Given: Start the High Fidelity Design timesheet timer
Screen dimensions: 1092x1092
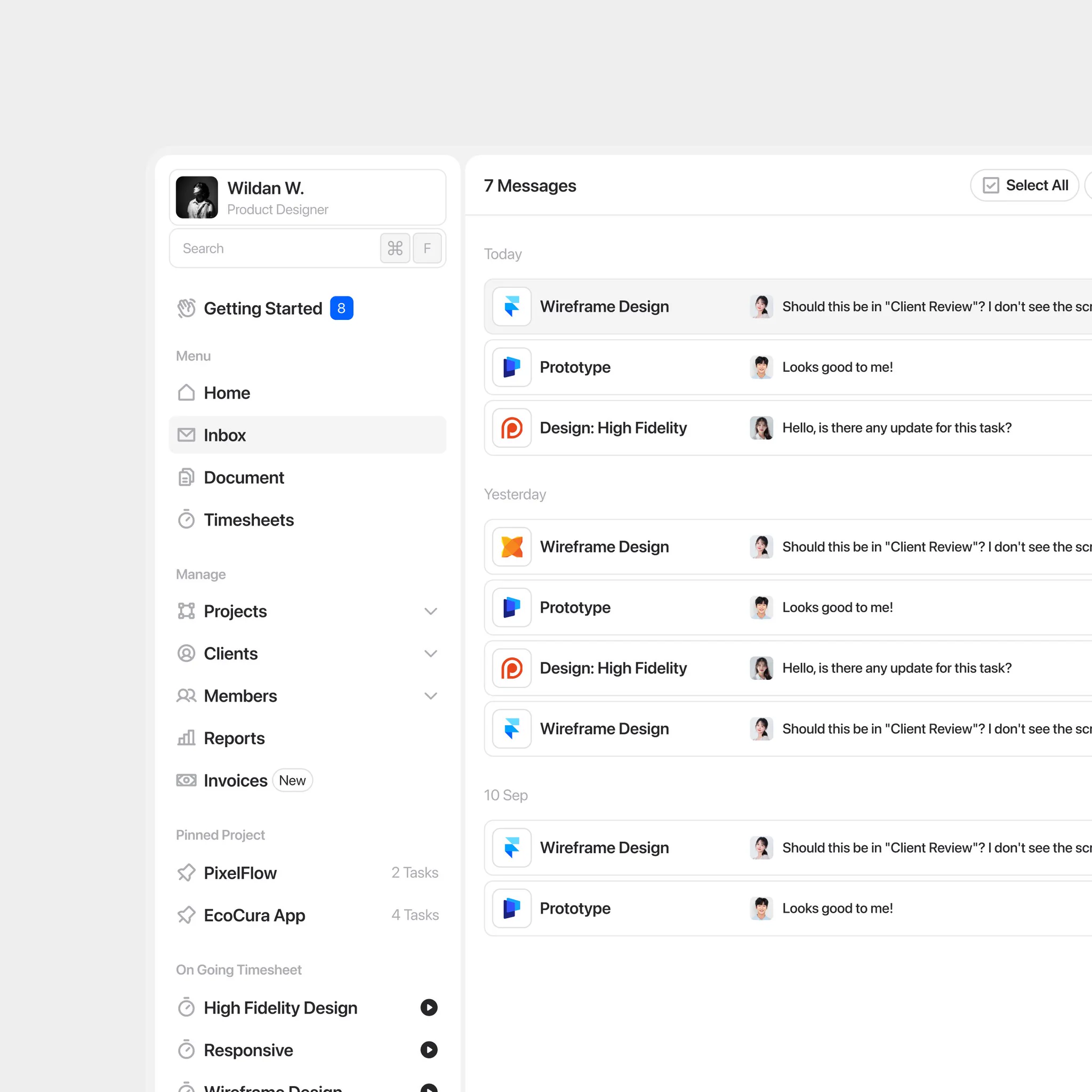Looking at the screenshot, I should [x=429, y=1007].
